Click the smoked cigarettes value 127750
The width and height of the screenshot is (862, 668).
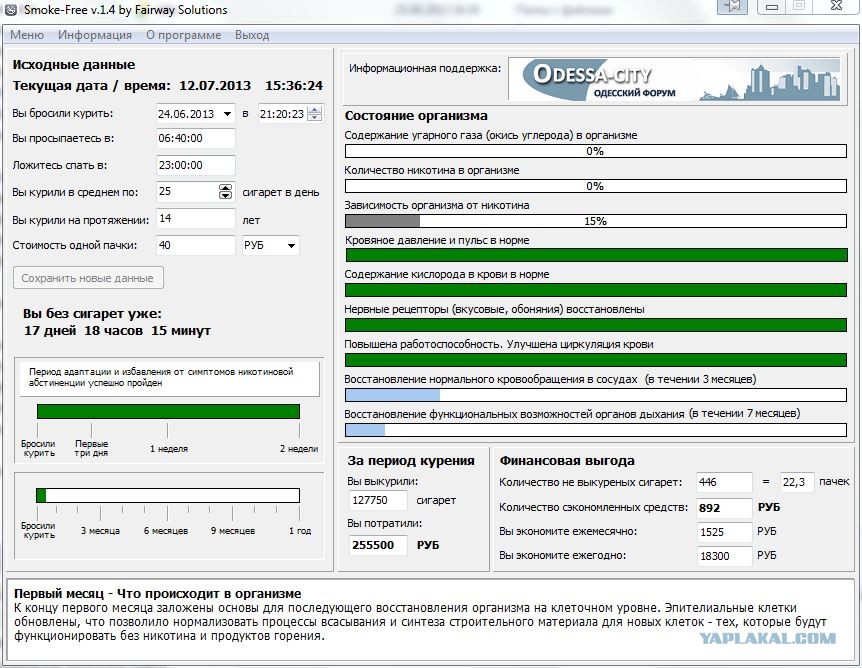[x=378, y=500]
